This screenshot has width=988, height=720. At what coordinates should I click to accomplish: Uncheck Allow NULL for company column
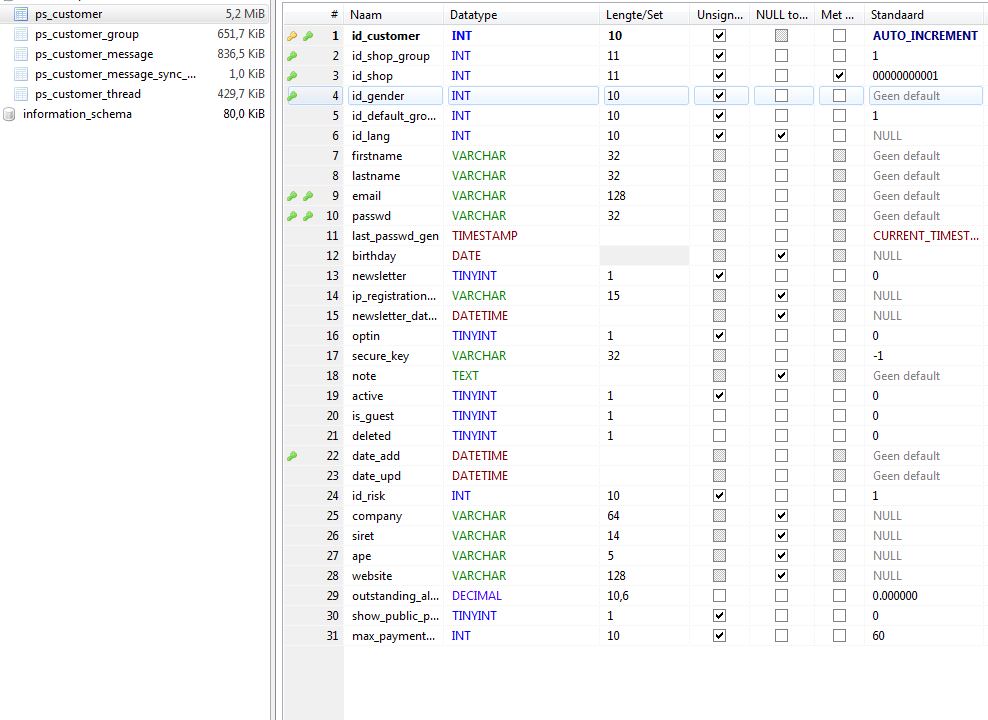(781, 516)
